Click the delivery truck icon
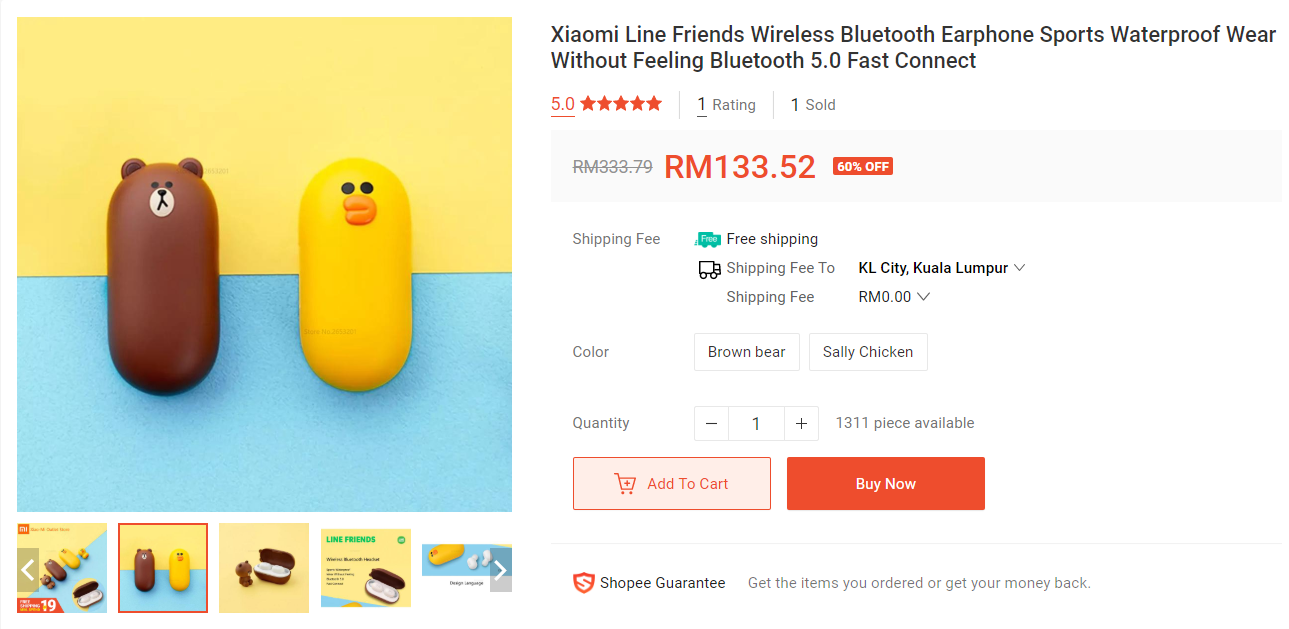 pos(709,268)
